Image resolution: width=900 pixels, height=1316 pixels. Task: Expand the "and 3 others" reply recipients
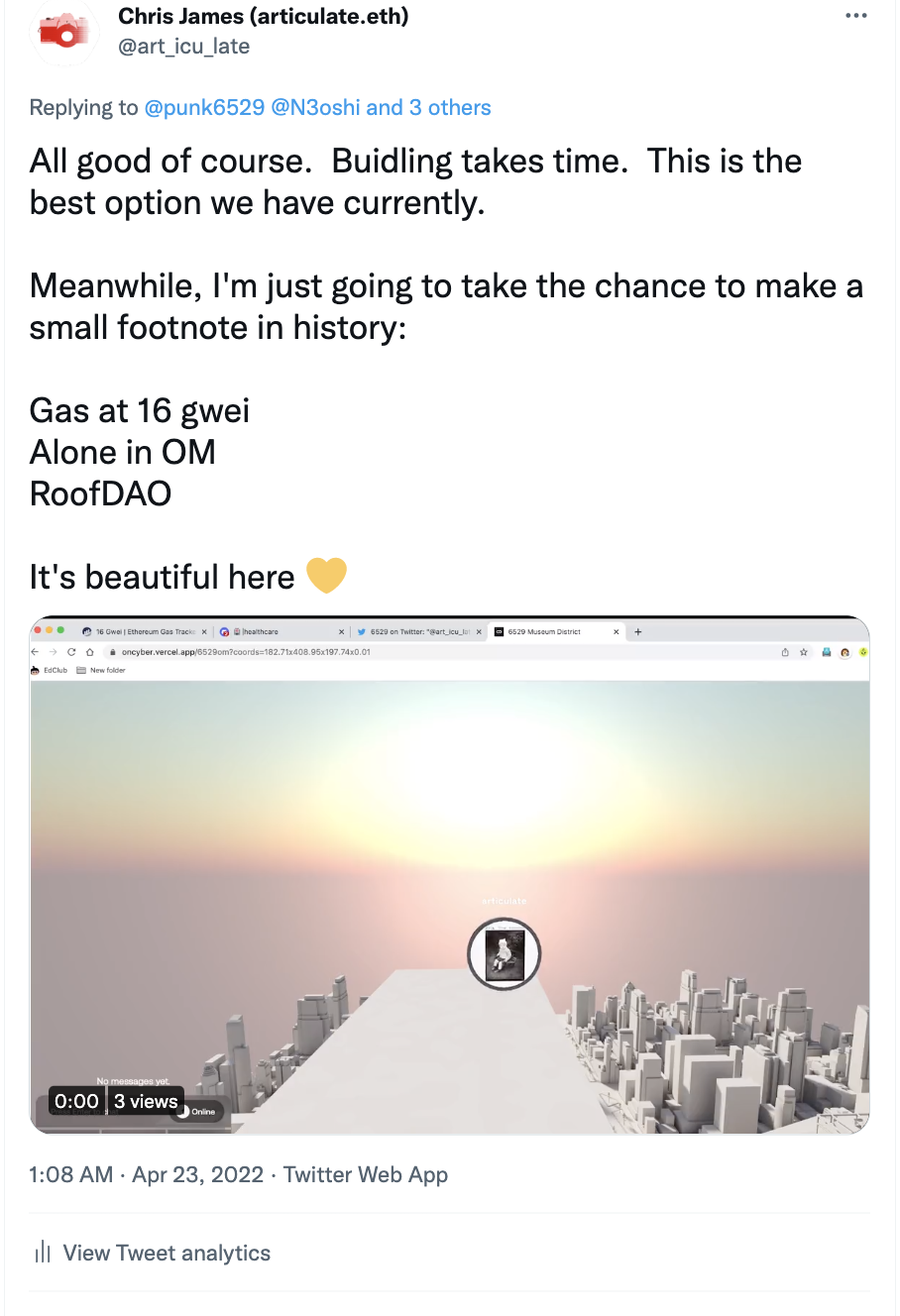pos(428,108)
